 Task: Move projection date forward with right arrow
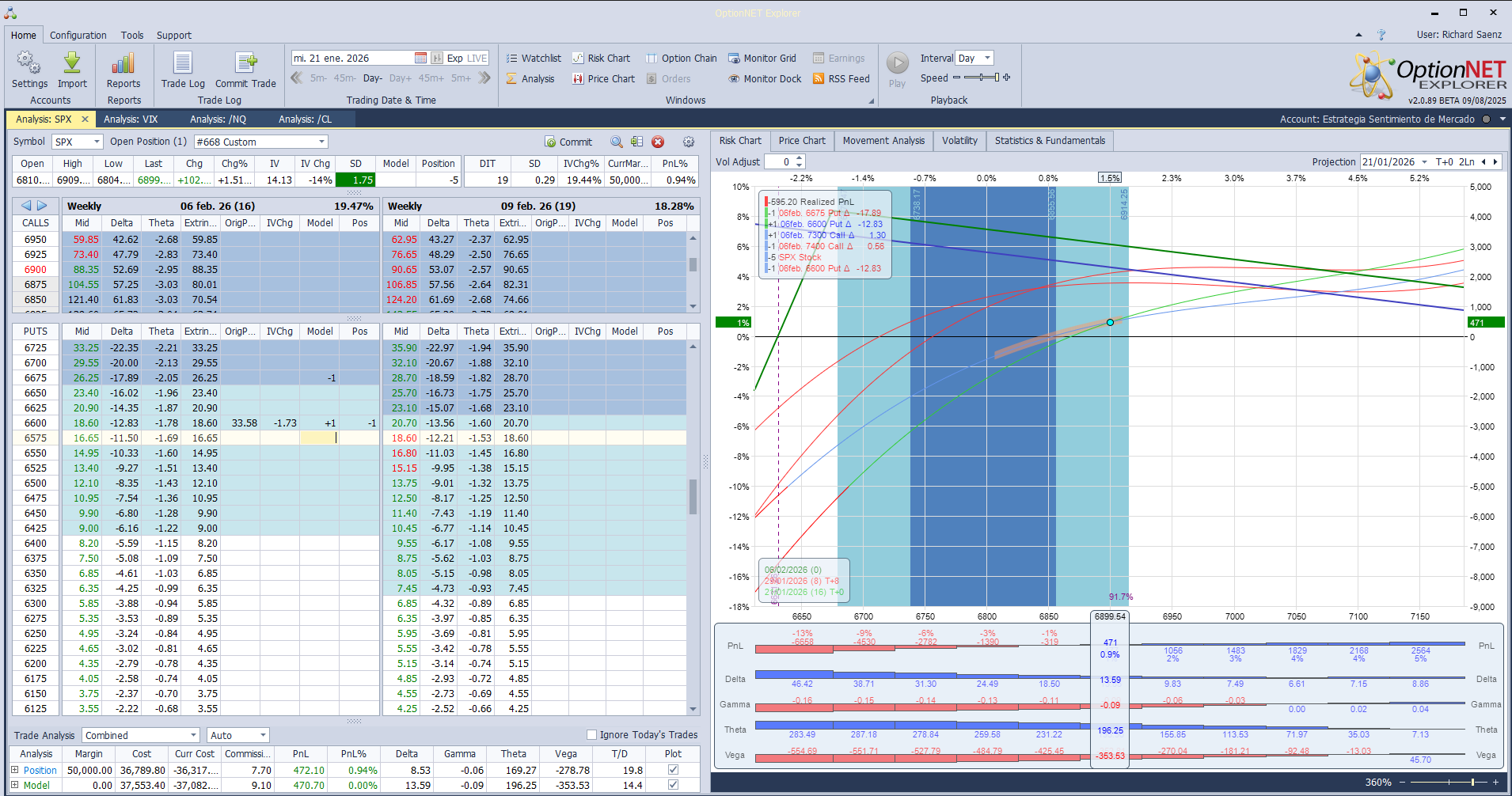tap(1495, 161)
